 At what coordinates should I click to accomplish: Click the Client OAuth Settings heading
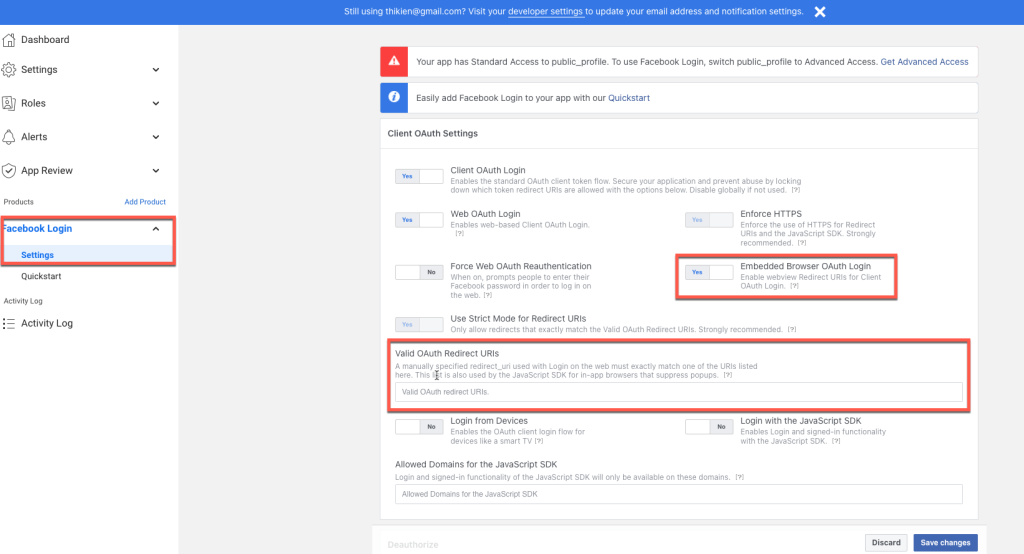click(x=432, y=133)
